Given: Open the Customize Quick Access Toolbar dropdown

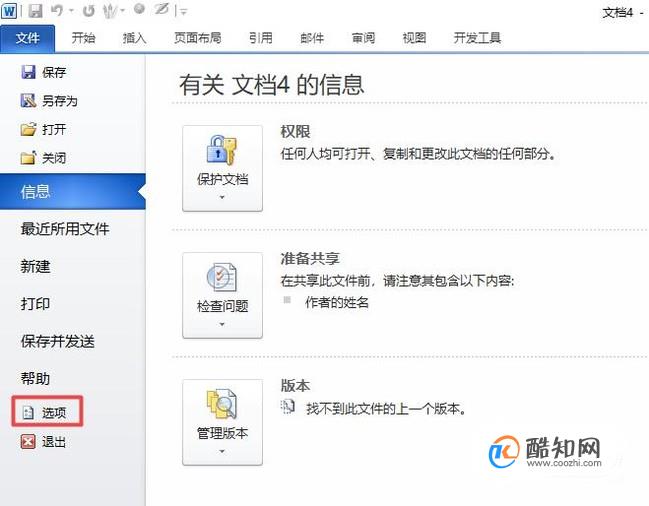Looking at the screenshot, I should [x=184, y=12].
